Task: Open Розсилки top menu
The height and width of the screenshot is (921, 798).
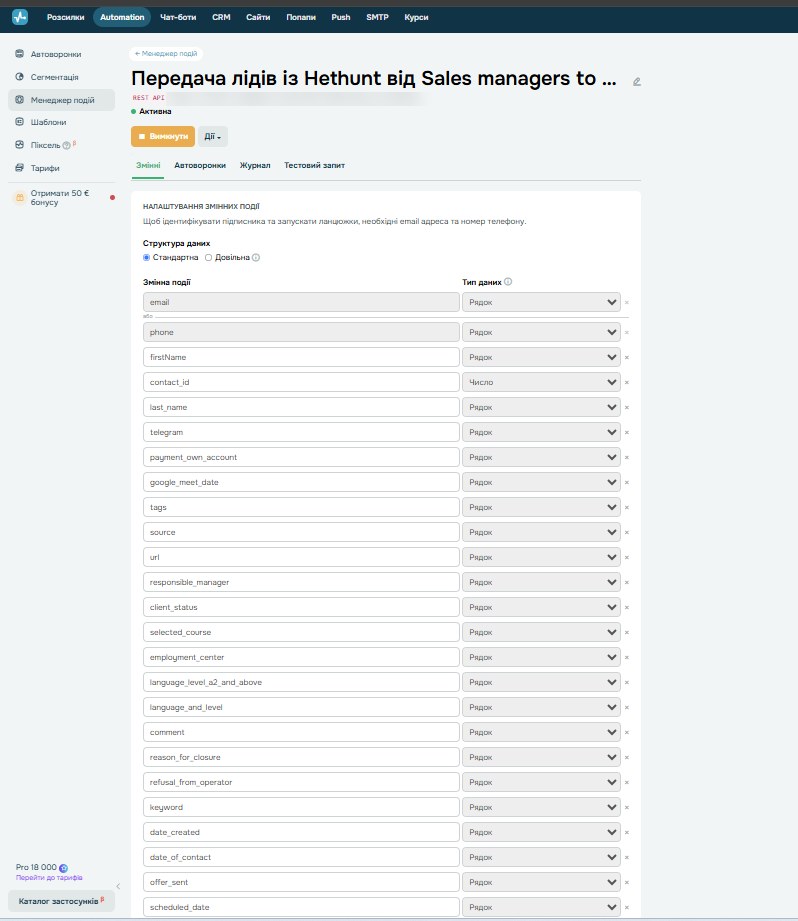Action: coord(66,17)
